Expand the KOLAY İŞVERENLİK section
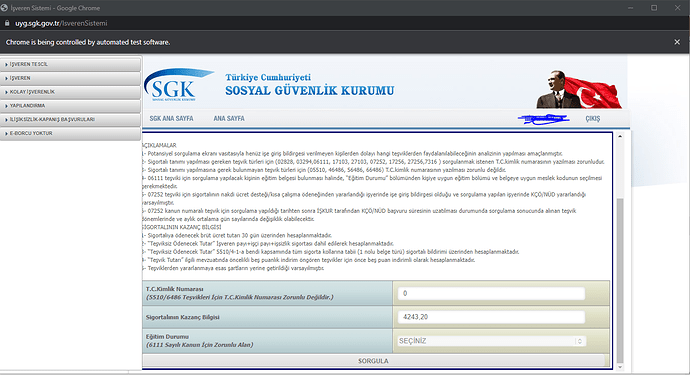 tap(70, 92)
